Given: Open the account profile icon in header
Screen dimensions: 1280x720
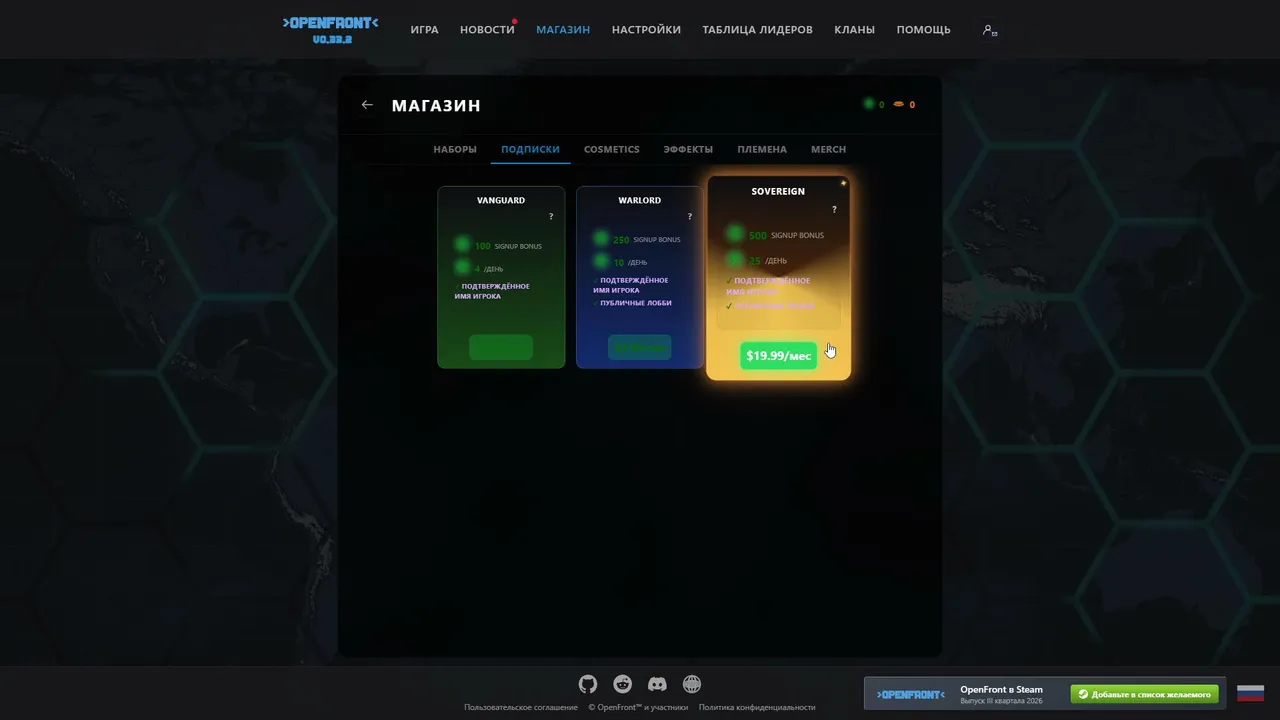Looking at the screenshot, I should point(990,30).
